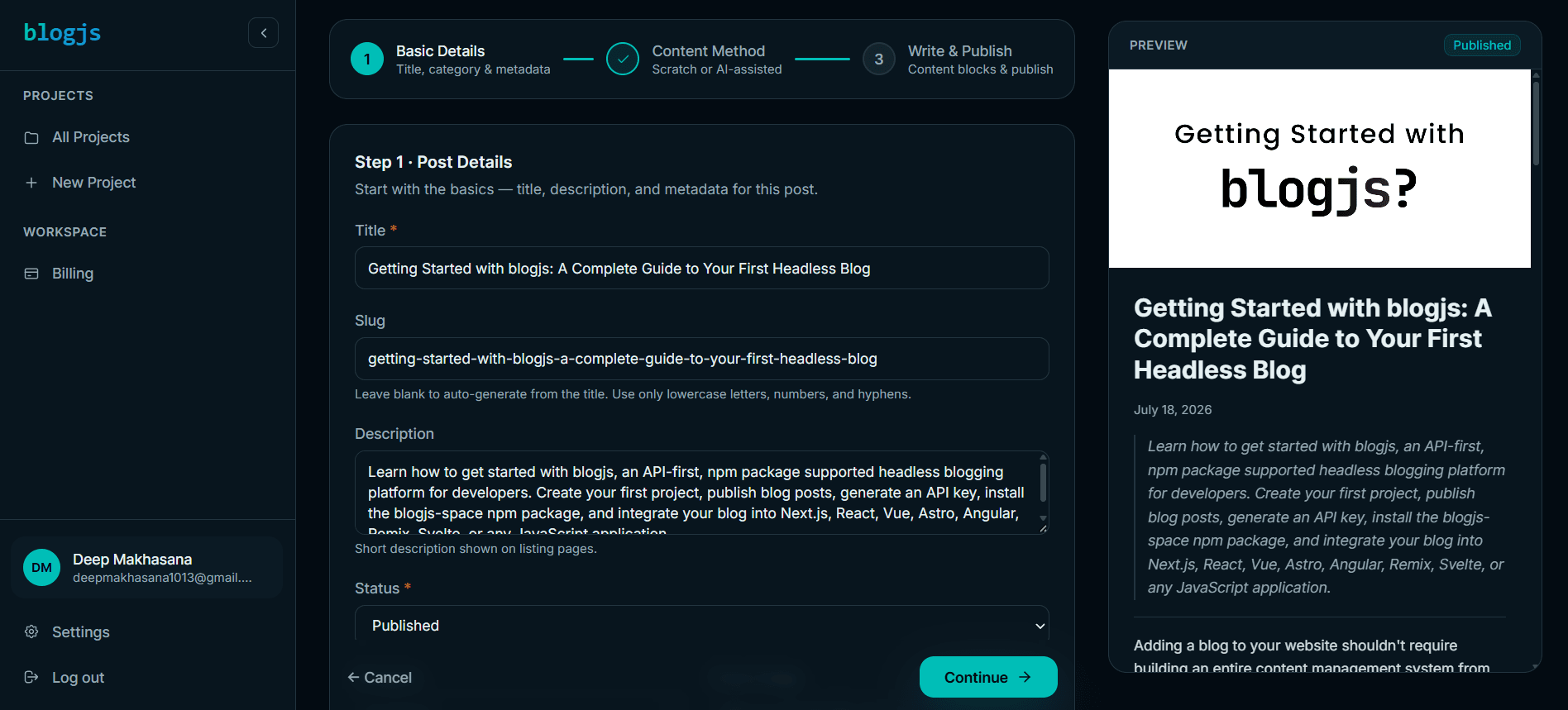Click the 'July 18, 2026' date text
This screenshot has height=710, width=1568.
point(1173,410)
